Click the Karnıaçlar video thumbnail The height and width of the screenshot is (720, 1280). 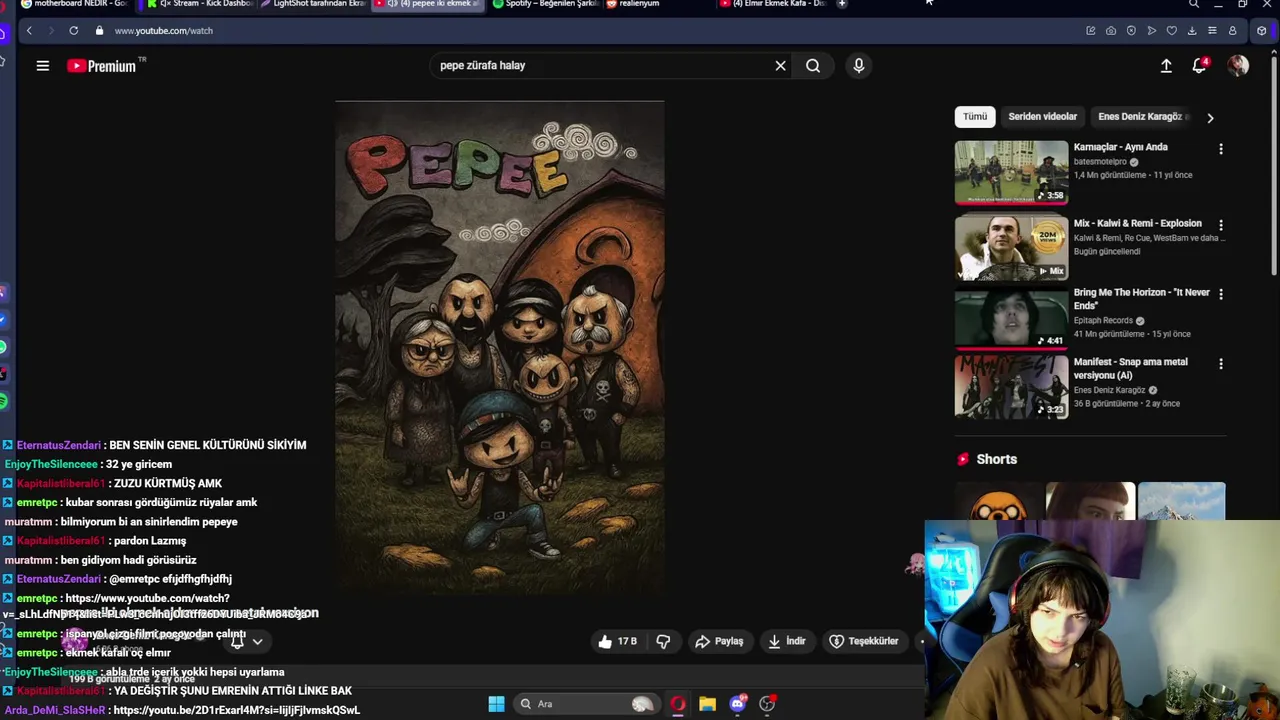click(x=1011, y=172)
